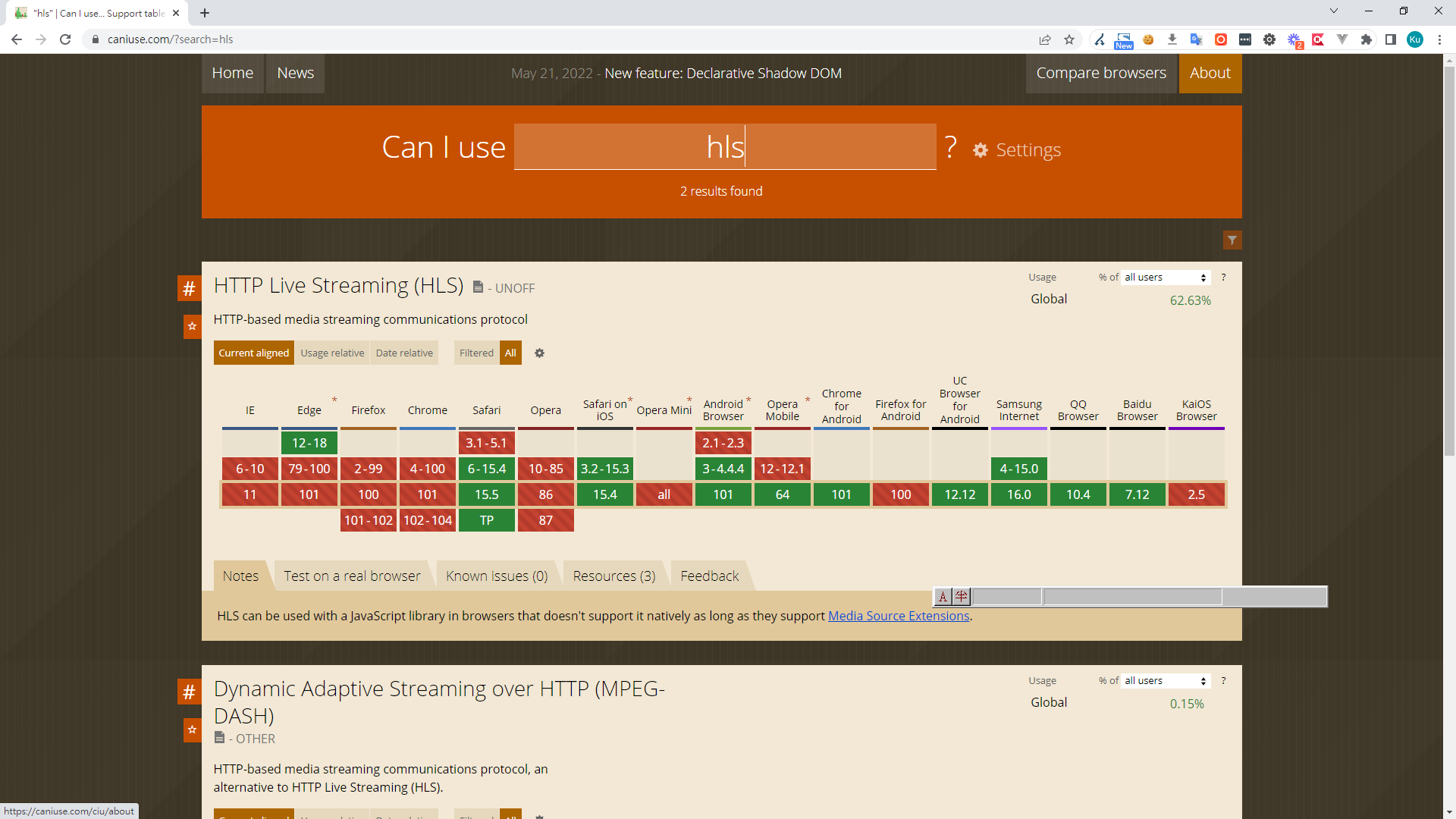Open HLS 'all users' usage dropdown
This screenshot has width=1456, height=819.
coord(1166,278)
